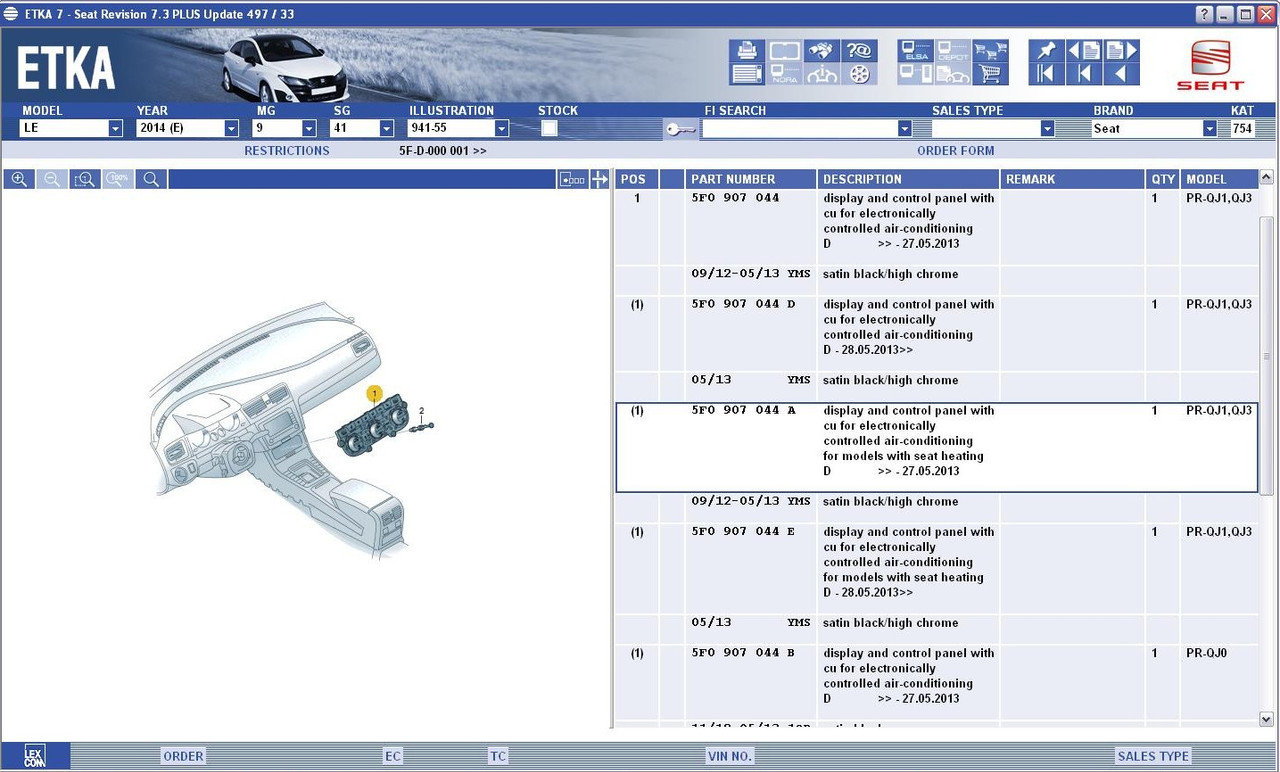
Task: Click the TC button in bottom bar
Action: 498,756
